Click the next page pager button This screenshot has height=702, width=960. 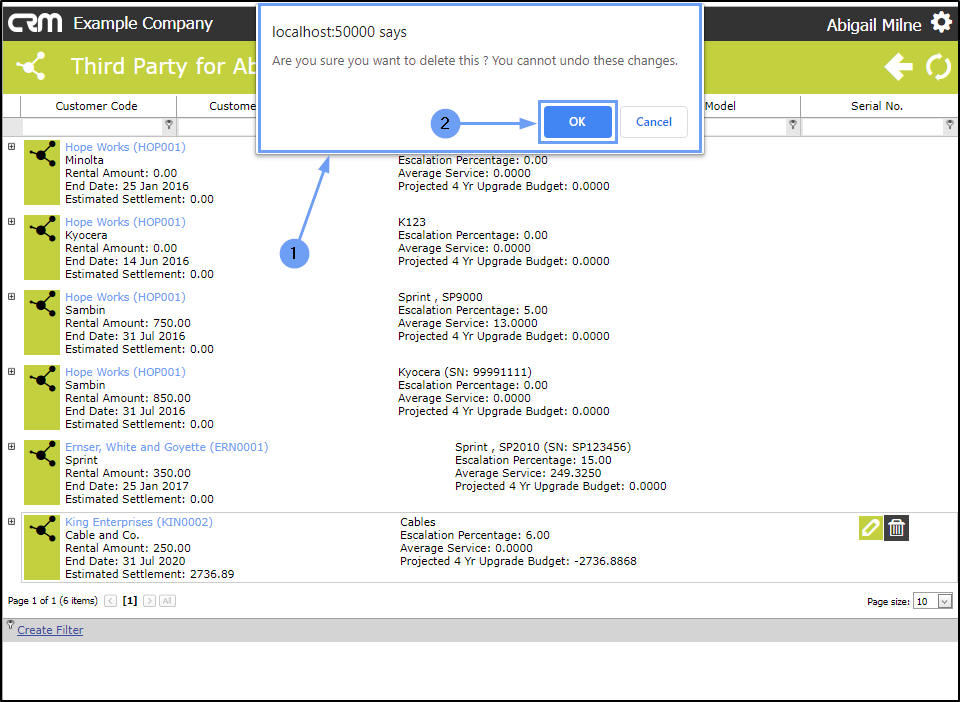tap(149, 601)
